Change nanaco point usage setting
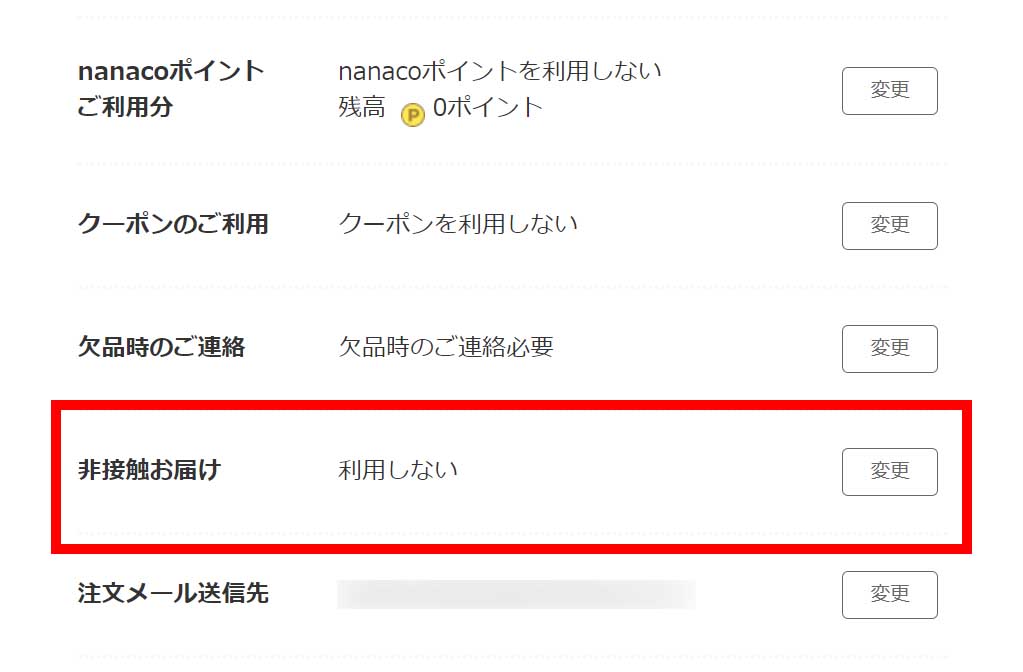Screen dimensions: 1023x672 889,91
